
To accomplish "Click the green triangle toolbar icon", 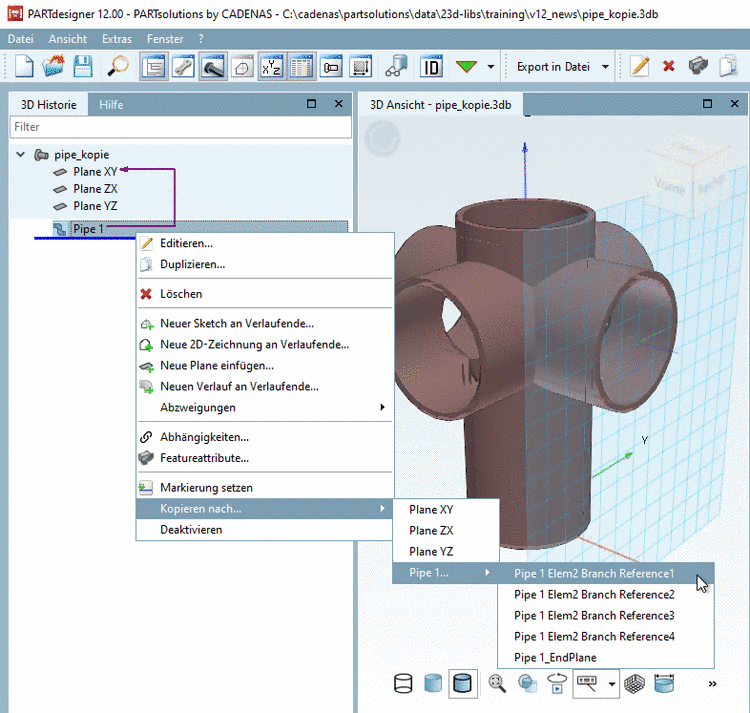I will coord(466,66).
